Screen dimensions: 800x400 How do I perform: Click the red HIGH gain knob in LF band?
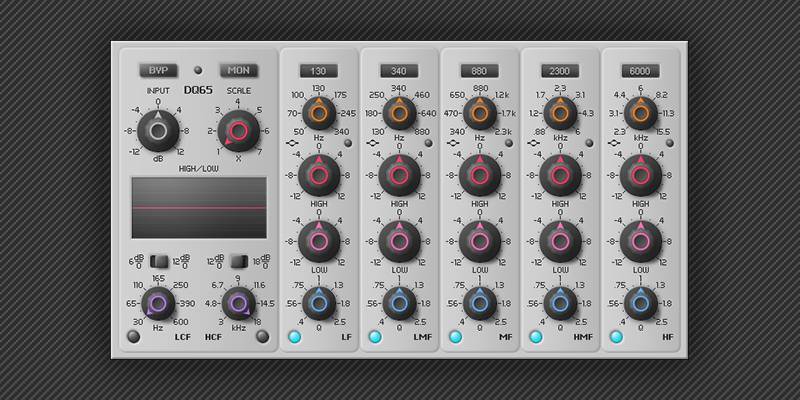(319, 175)
